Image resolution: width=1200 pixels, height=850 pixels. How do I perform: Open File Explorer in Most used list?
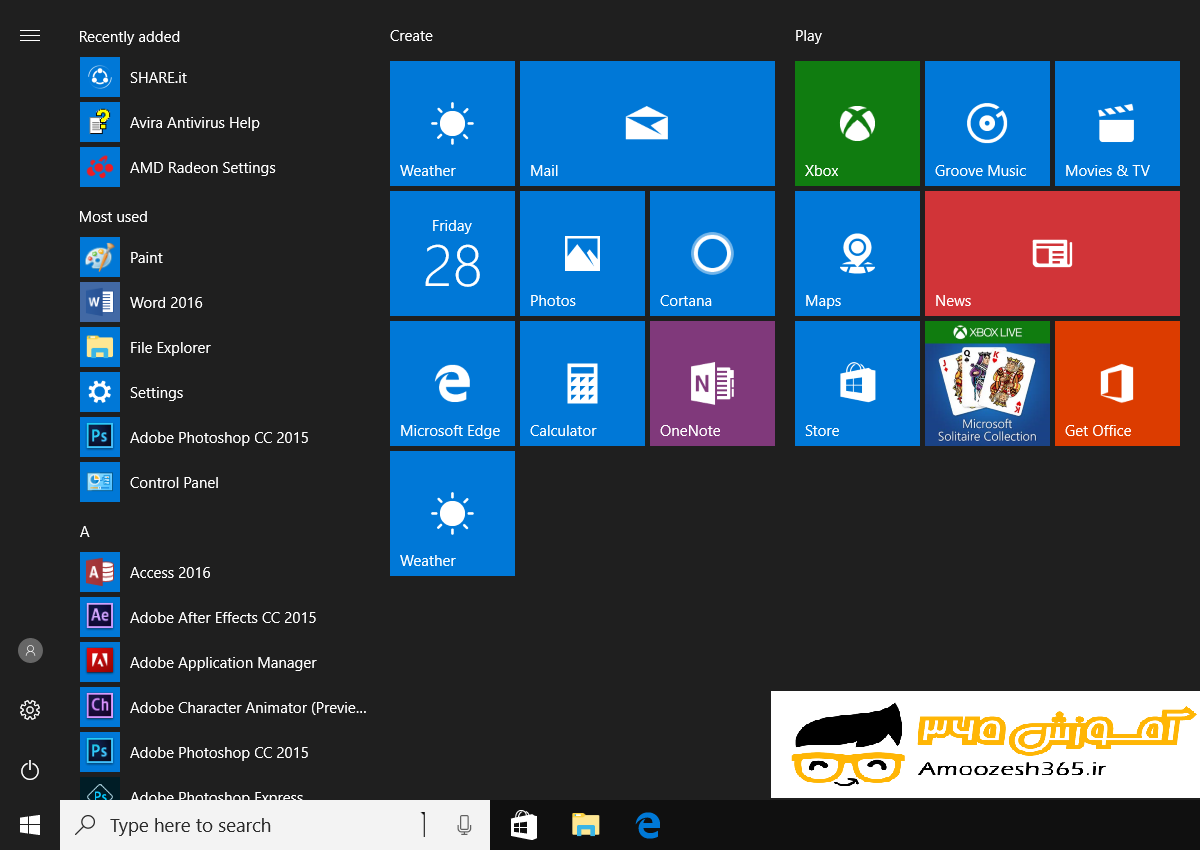click(x=225, y=347)
